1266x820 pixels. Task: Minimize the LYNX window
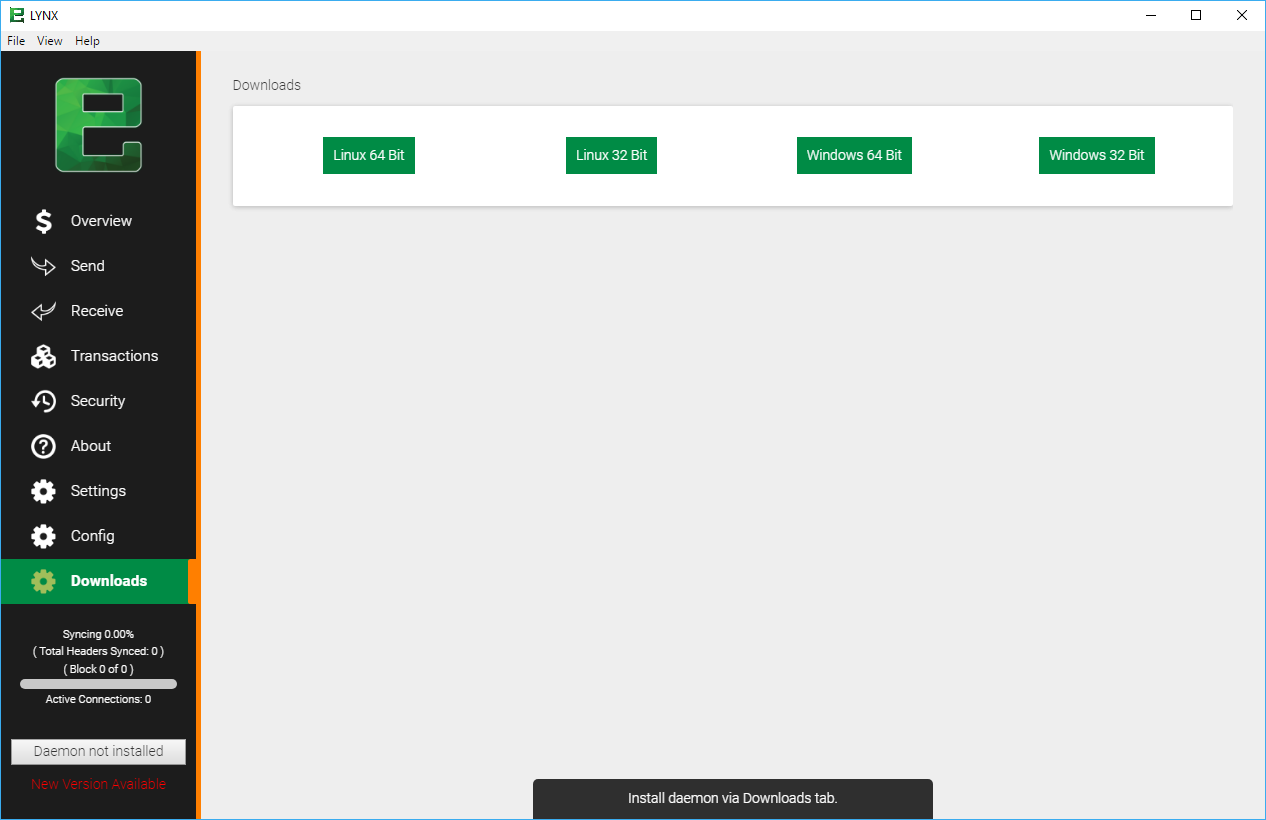coord(1150,15)
